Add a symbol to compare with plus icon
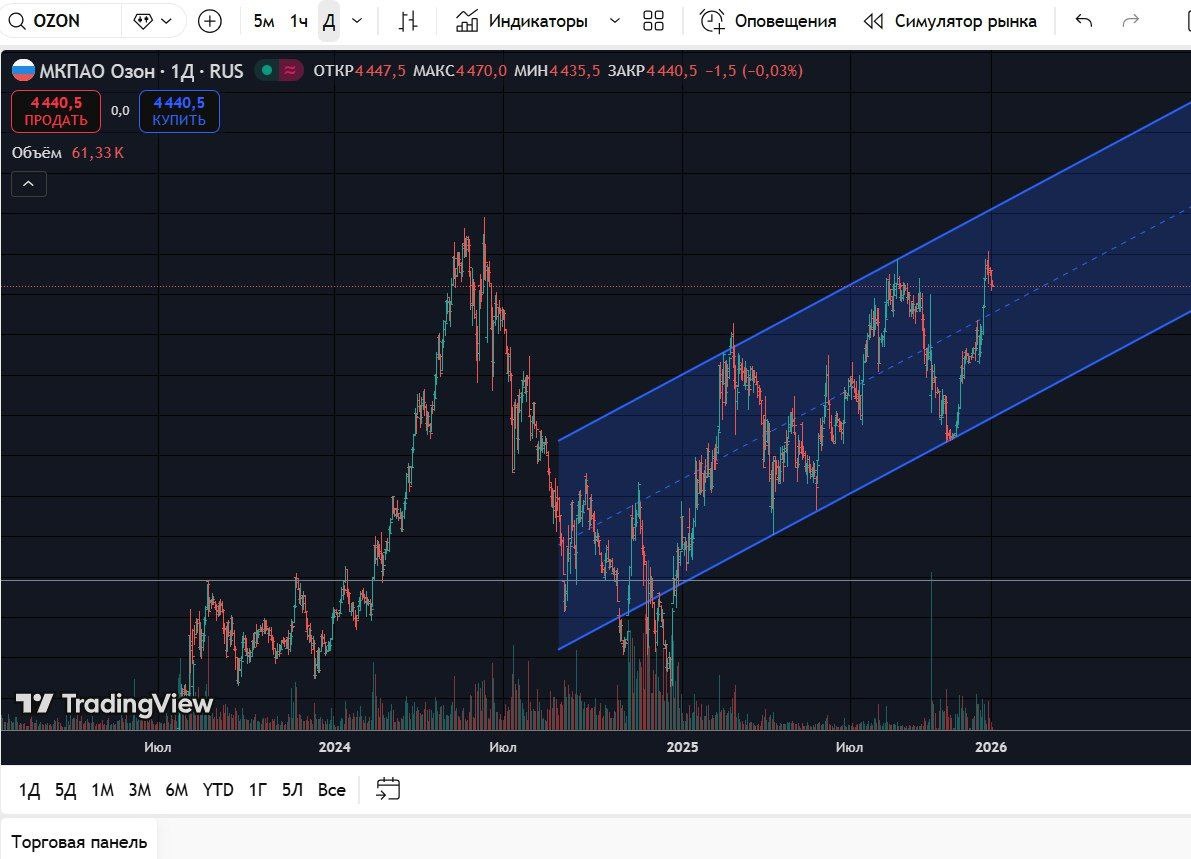The width and height of the screenshot is (1191, 859). click(x=210, y=21)
